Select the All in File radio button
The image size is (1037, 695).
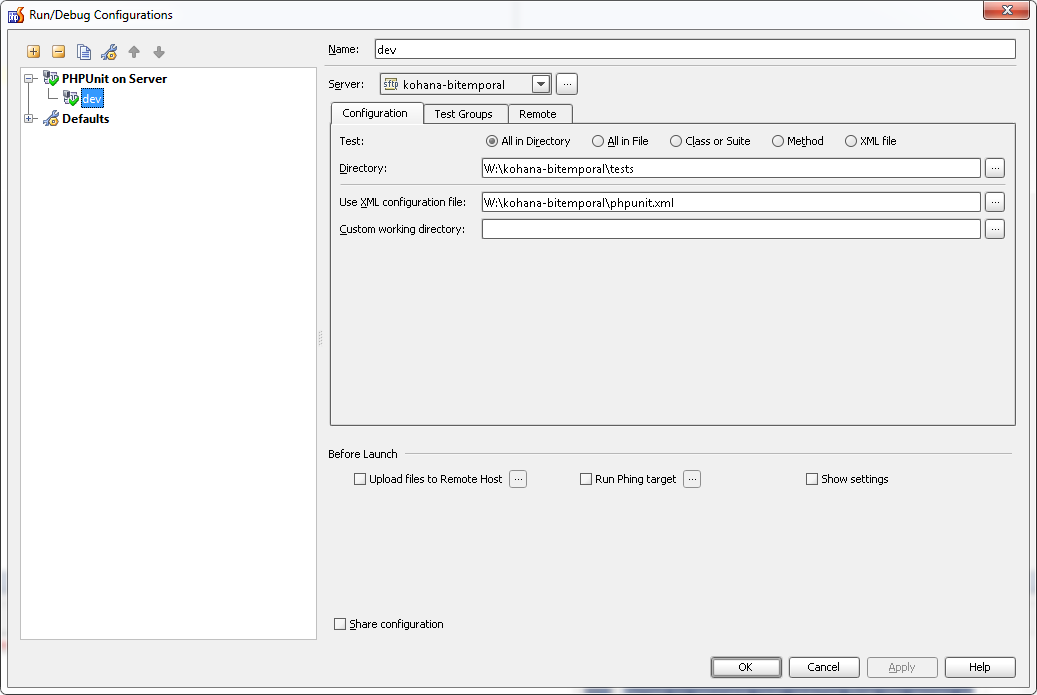pos(597,141)
